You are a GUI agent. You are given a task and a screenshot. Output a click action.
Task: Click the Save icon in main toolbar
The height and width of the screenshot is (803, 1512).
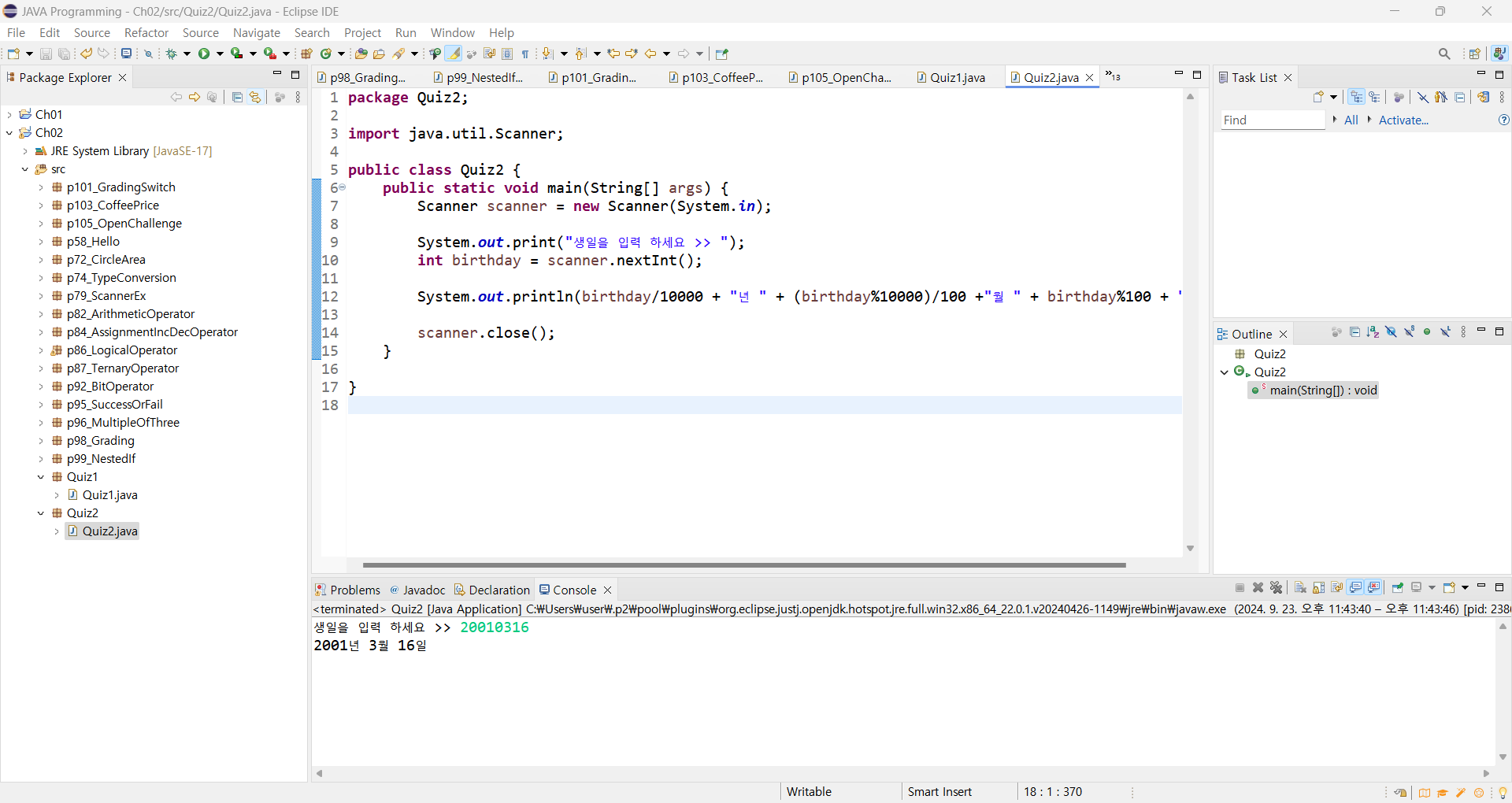click(46, 54)
